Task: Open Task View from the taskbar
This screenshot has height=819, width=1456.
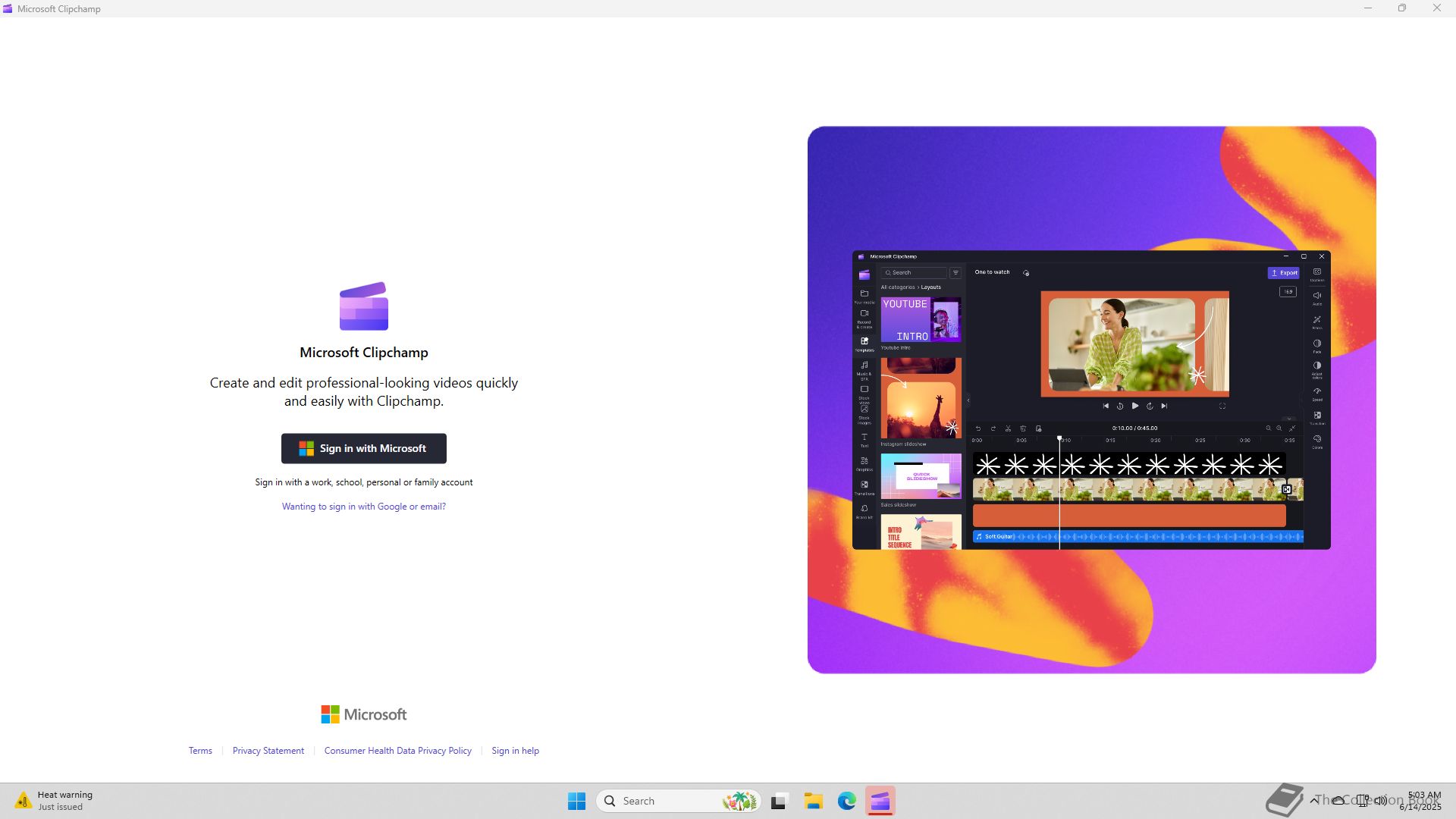Action: coord(779,801)
